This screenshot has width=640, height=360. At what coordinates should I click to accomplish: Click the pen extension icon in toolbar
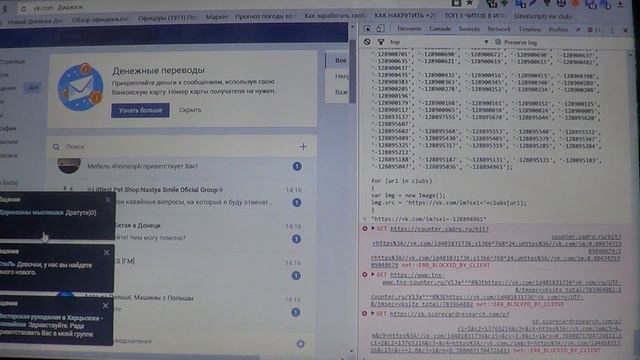(533, 3)
